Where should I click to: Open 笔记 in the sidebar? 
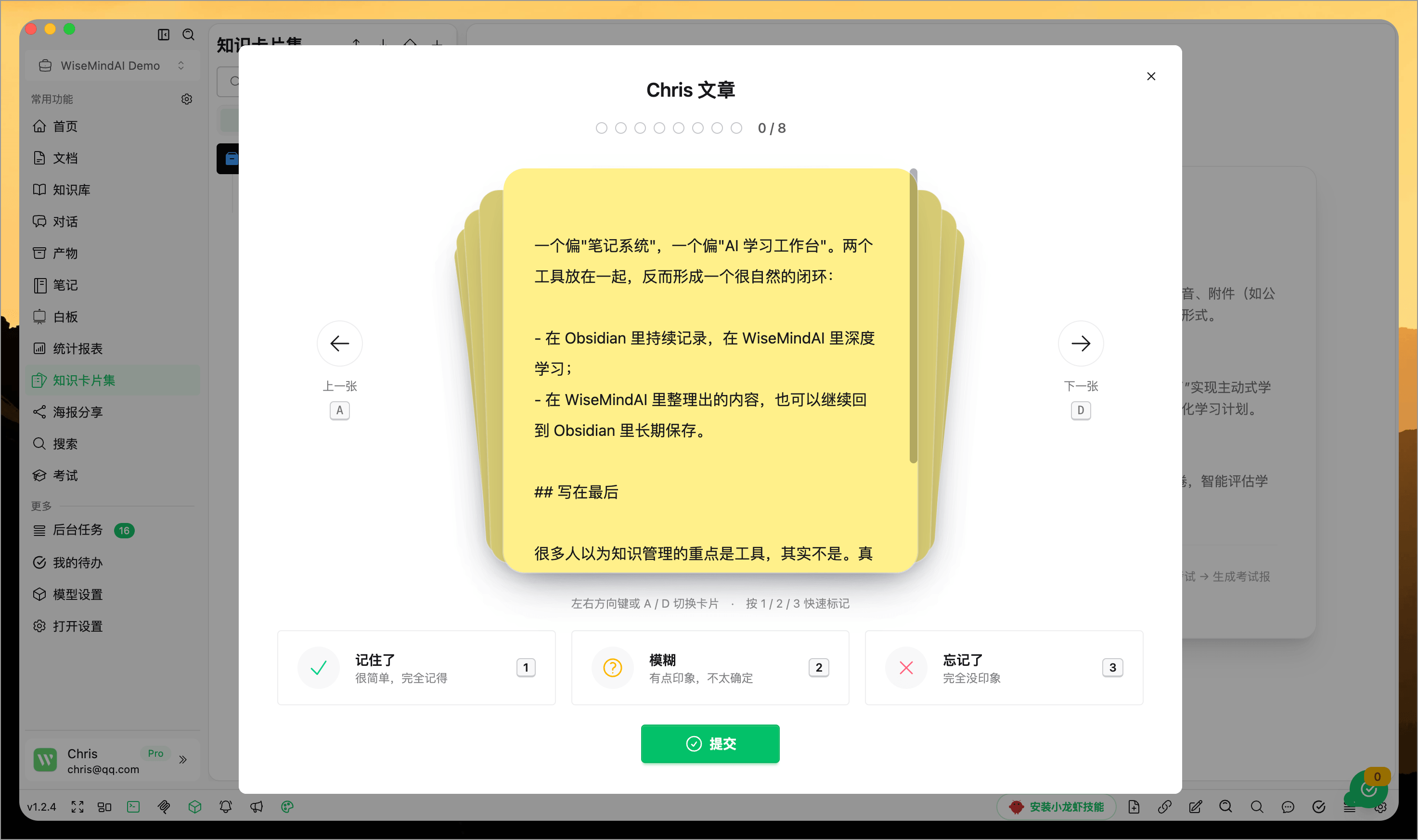[112, 285]
